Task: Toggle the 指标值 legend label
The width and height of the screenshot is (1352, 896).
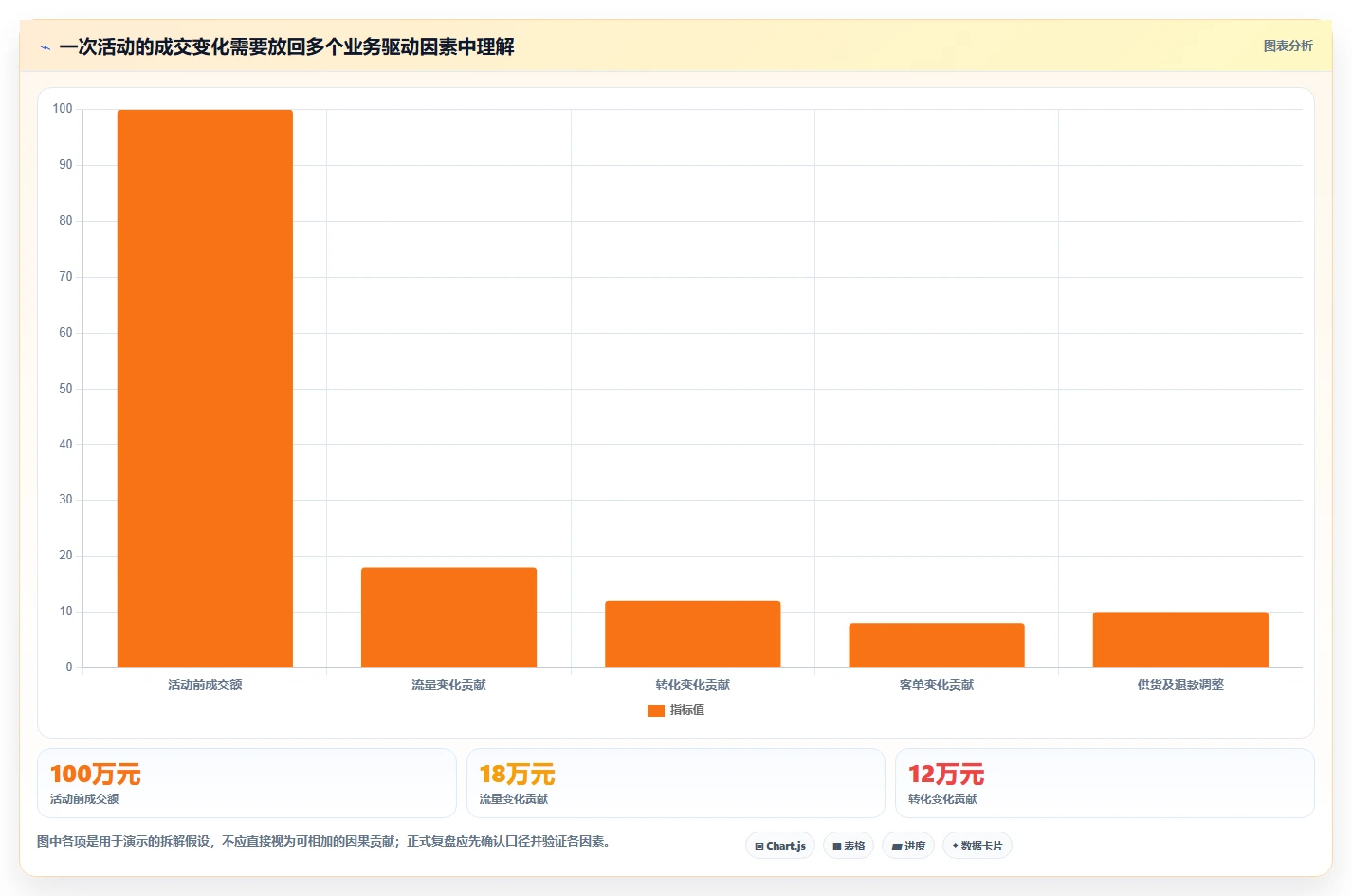Action: pyautogui.click(x=687, y=710)
